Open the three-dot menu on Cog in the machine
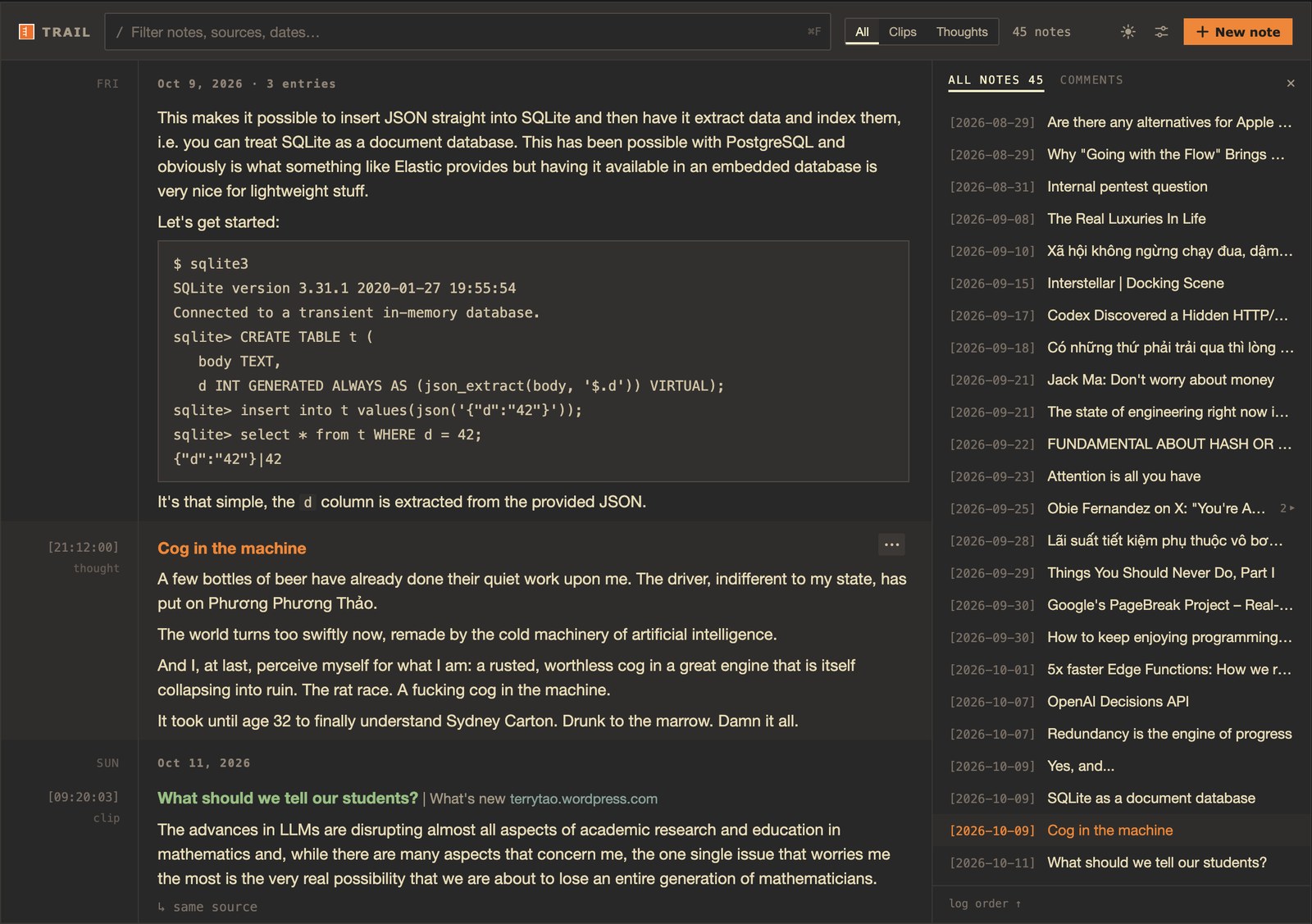The height and width of the screenshot is (924, 1312). (892, 544)
